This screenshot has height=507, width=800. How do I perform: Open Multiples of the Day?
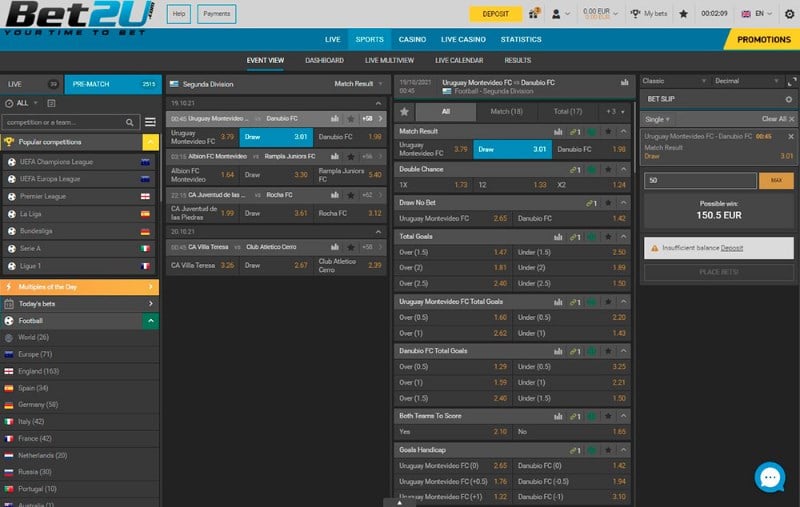coord(80,287)
